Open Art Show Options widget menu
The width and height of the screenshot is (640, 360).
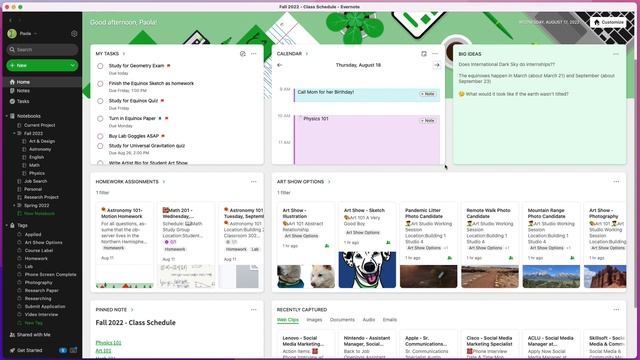616,182
